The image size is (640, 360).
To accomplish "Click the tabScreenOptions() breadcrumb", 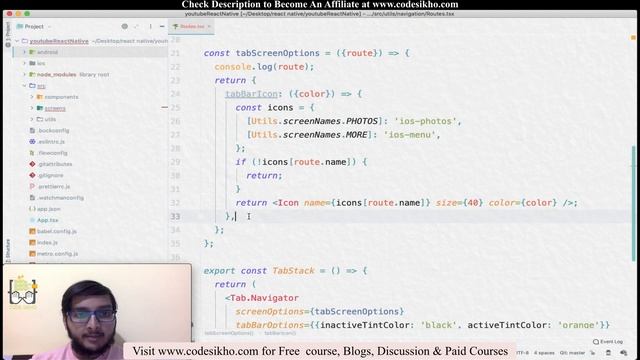I will (x=229, y=333).
